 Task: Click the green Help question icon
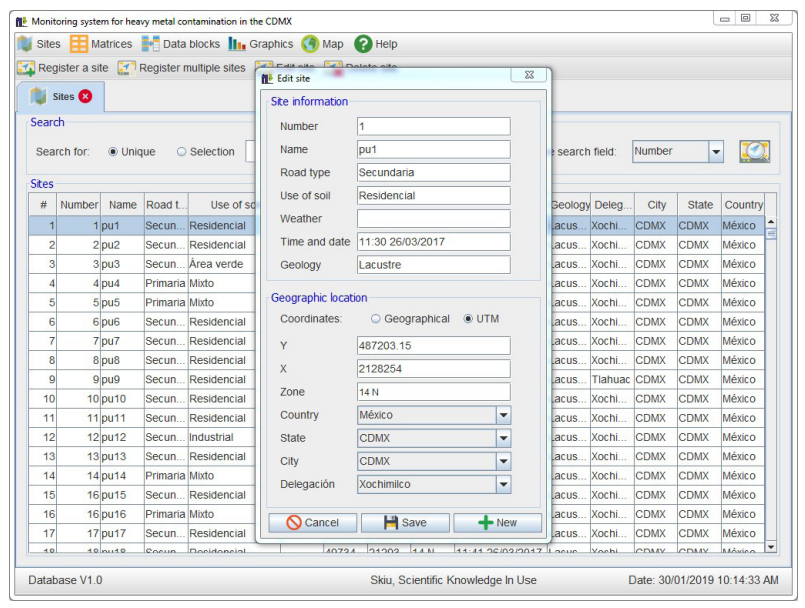point(363,44)
